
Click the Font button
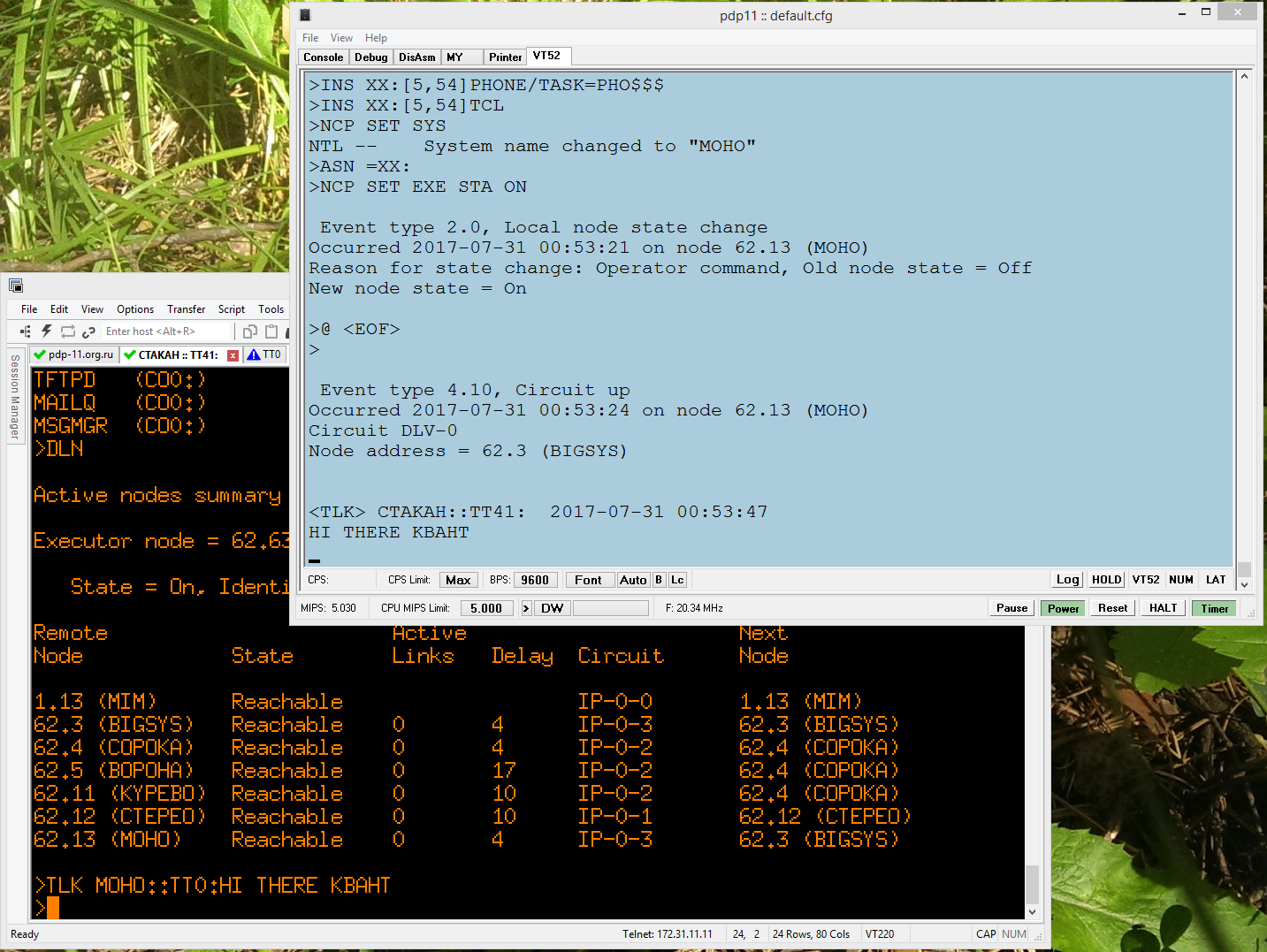point(588,580)
